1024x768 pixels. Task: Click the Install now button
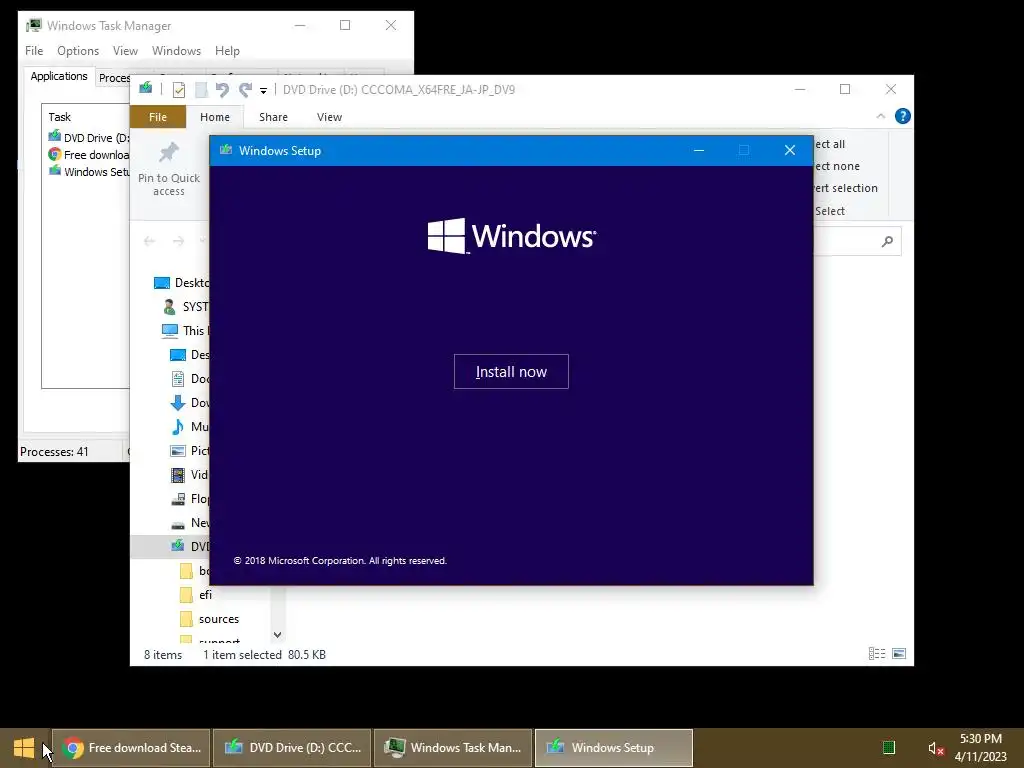(x=511, y=372)
